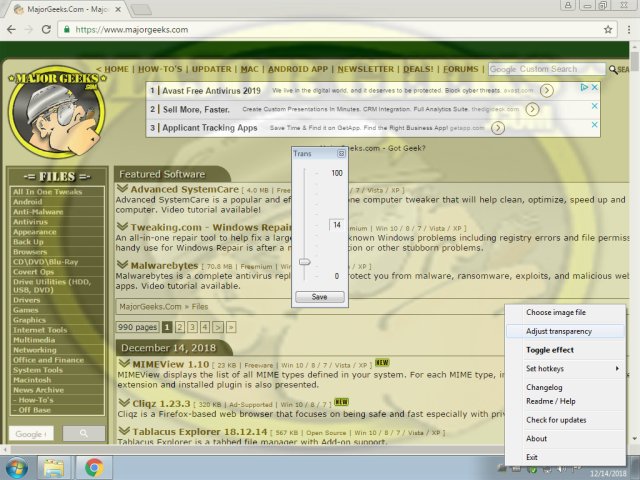This screenshot has height=480, width=640.
Task: Click the MIMEView 1.10 chevron icon
Action: (124, 363)
